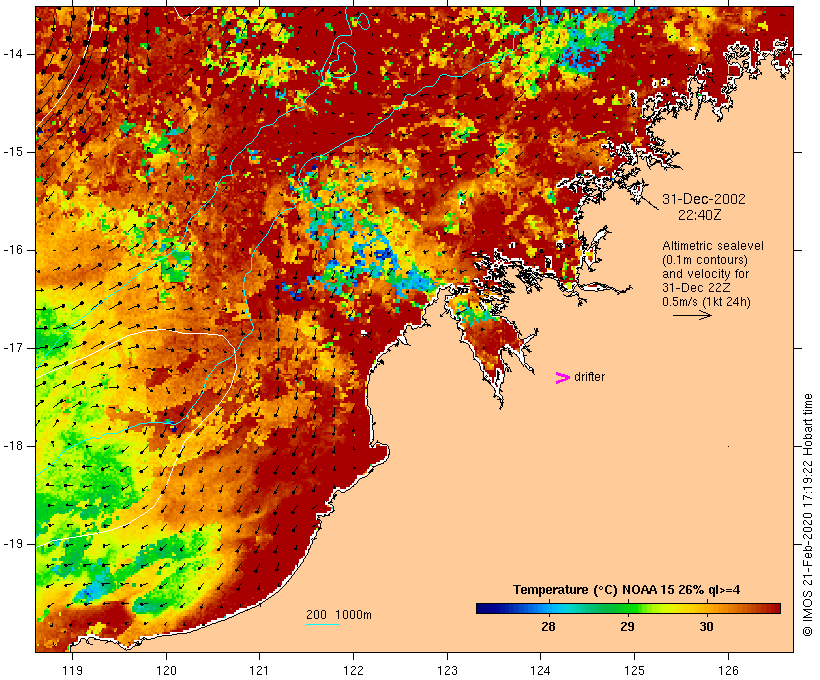820x680 pixels.
Task: Click the IMOS copyright timestamp text
Action: pos(807,515)
